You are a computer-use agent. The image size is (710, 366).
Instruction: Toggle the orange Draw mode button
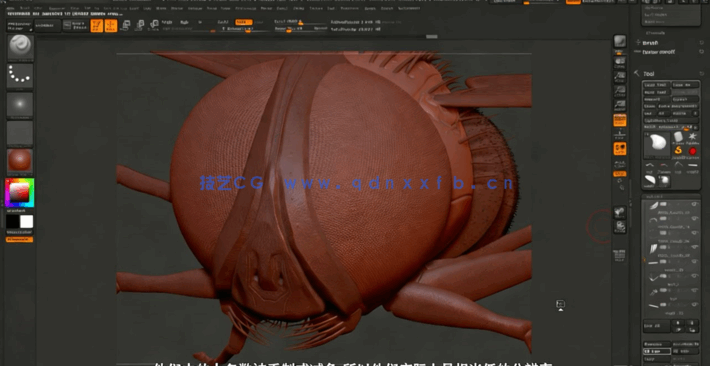[x=111, y=26]
